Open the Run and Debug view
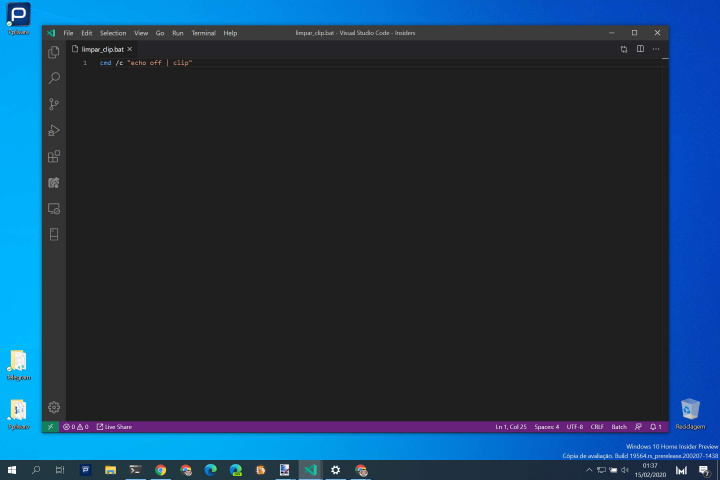This screenshot has width=720, height=480. click(54, 130)
